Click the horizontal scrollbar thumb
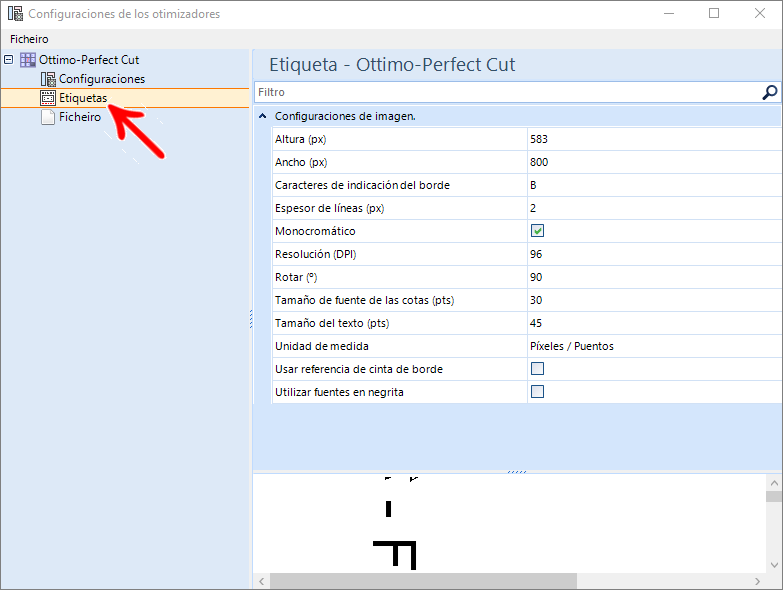Image resolution: width=783 pixels, height=590 pixels. [x=423, y=581]
